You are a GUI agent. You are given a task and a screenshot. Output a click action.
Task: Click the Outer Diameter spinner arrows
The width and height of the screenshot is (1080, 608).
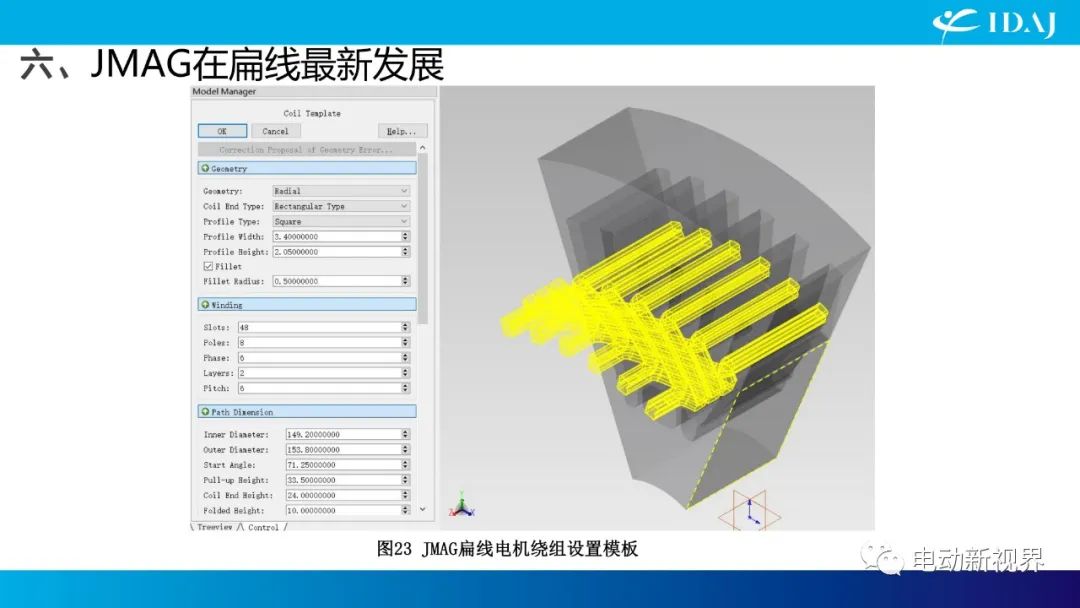tap(405, 450)
